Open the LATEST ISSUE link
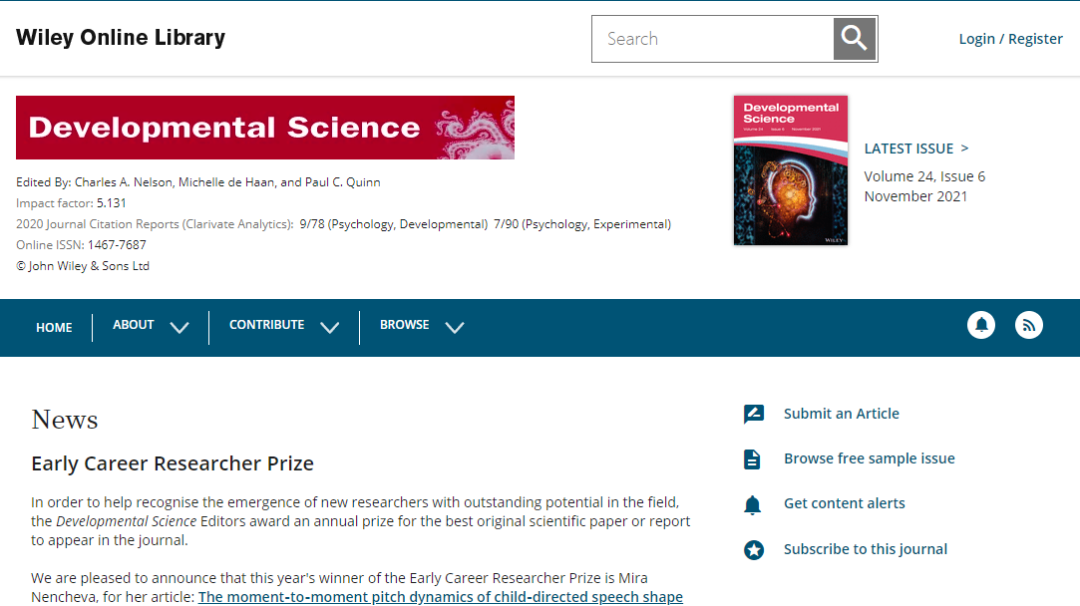The image size is (1080, 606). (915, 148)
